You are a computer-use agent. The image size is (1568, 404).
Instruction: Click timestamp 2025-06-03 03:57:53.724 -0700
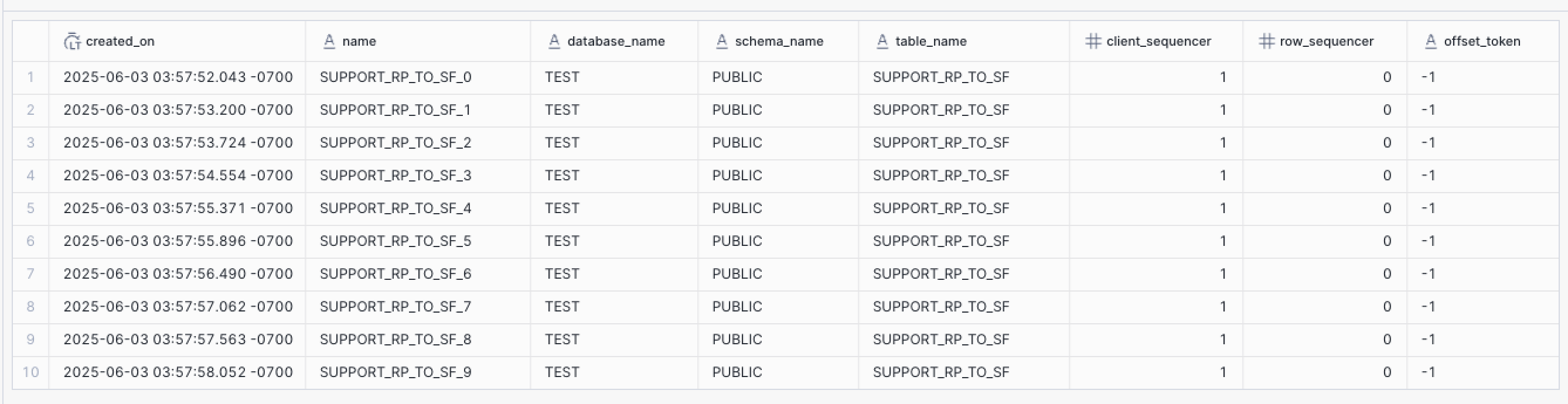pos(178,143)
